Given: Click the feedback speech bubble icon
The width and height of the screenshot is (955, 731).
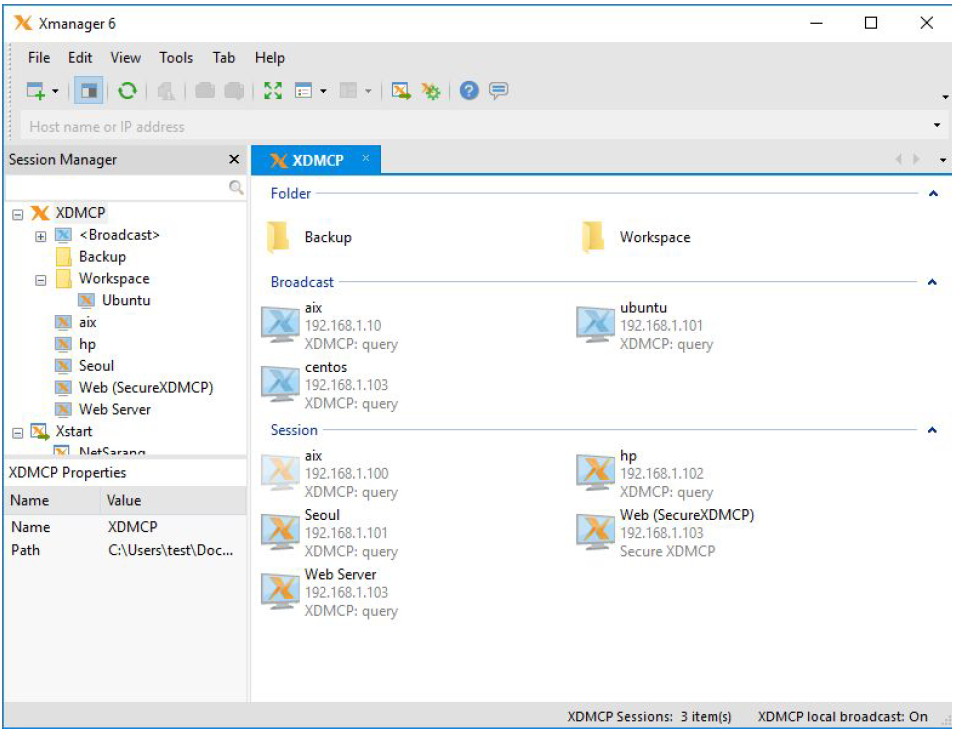Looking at the screenshot, I should pyautogui.click(x=498, y=91).
